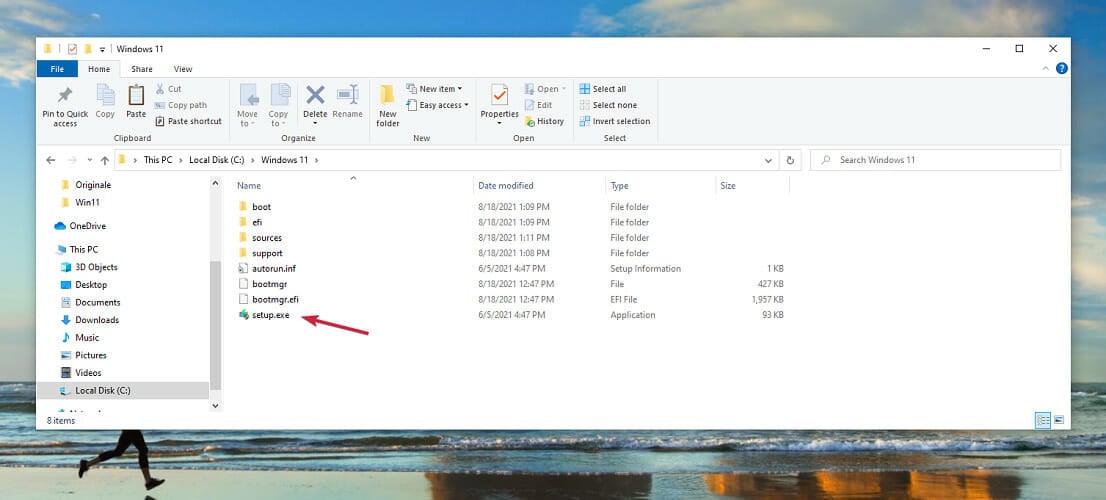The image size is (1106, 500).
Task: Click the Search Windows 11 field
Action: point(935,160)
